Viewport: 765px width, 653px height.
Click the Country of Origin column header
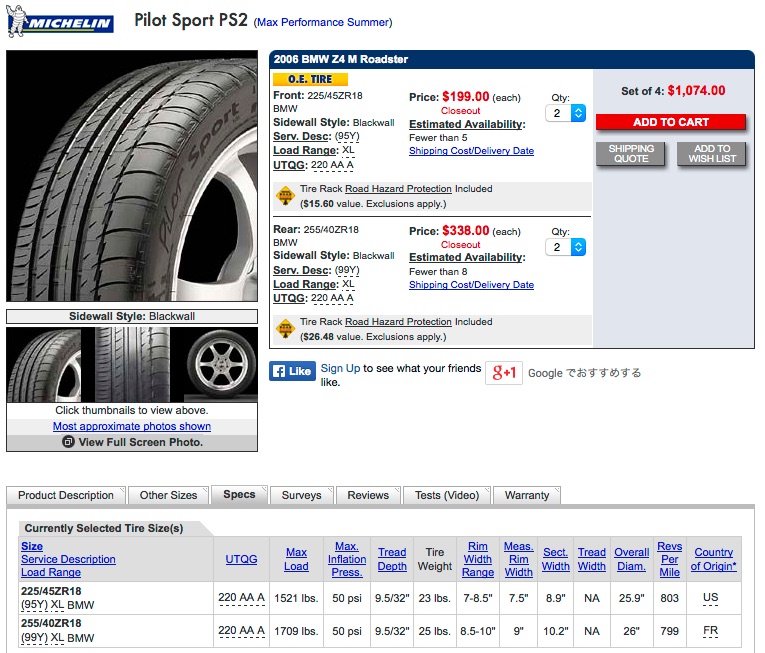tap(713, 559)
